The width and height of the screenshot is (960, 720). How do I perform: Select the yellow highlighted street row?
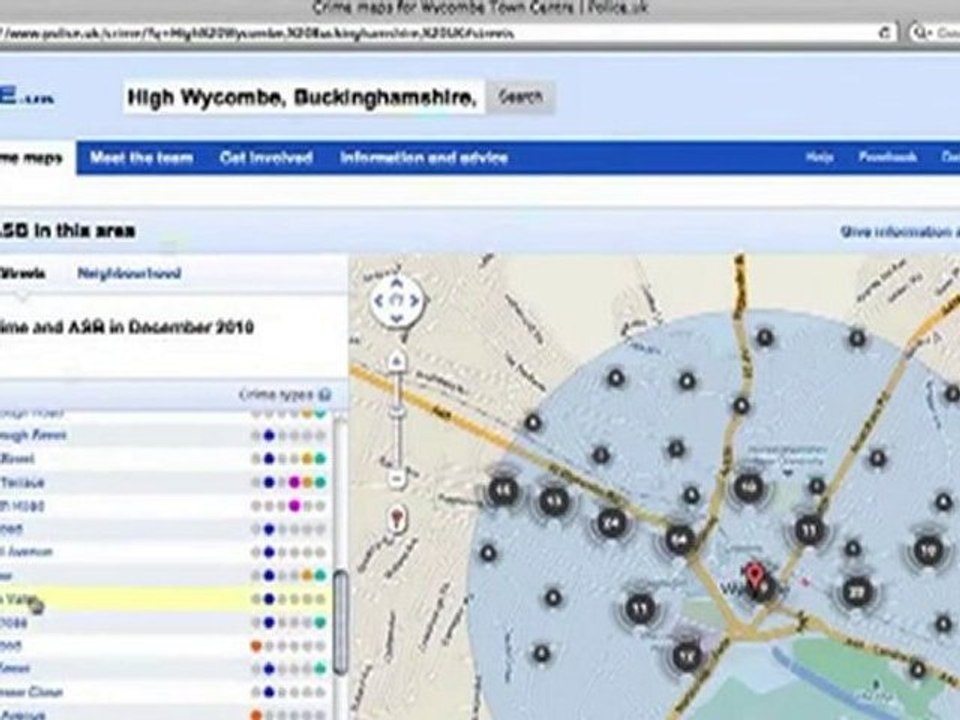pos(165,599)
